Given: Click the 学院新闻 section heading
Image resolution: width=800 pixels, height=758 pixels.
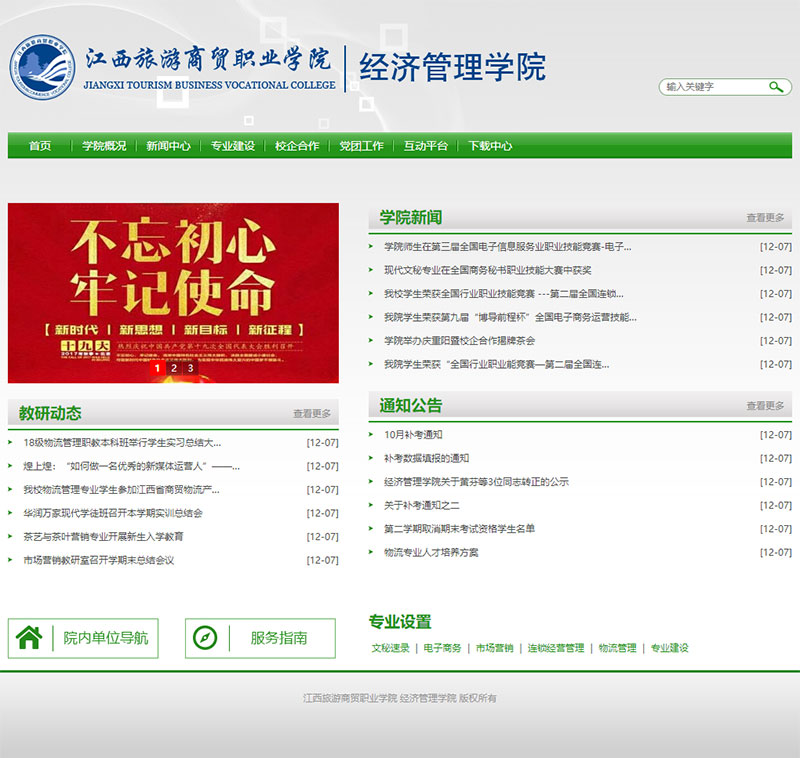Looking at the screenshot, I should pos(411,217).
